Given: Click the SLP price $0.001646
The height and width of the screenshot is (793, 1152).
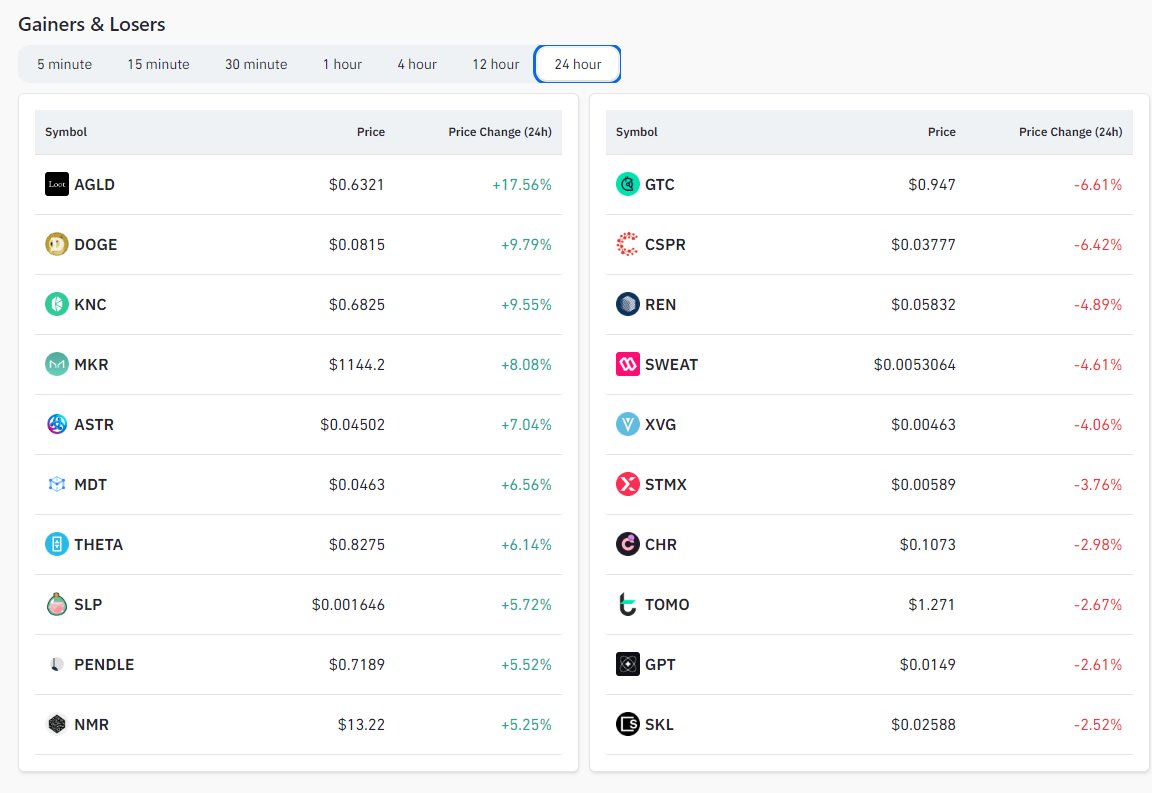Looking at the screenshot, I should (348, 605).
